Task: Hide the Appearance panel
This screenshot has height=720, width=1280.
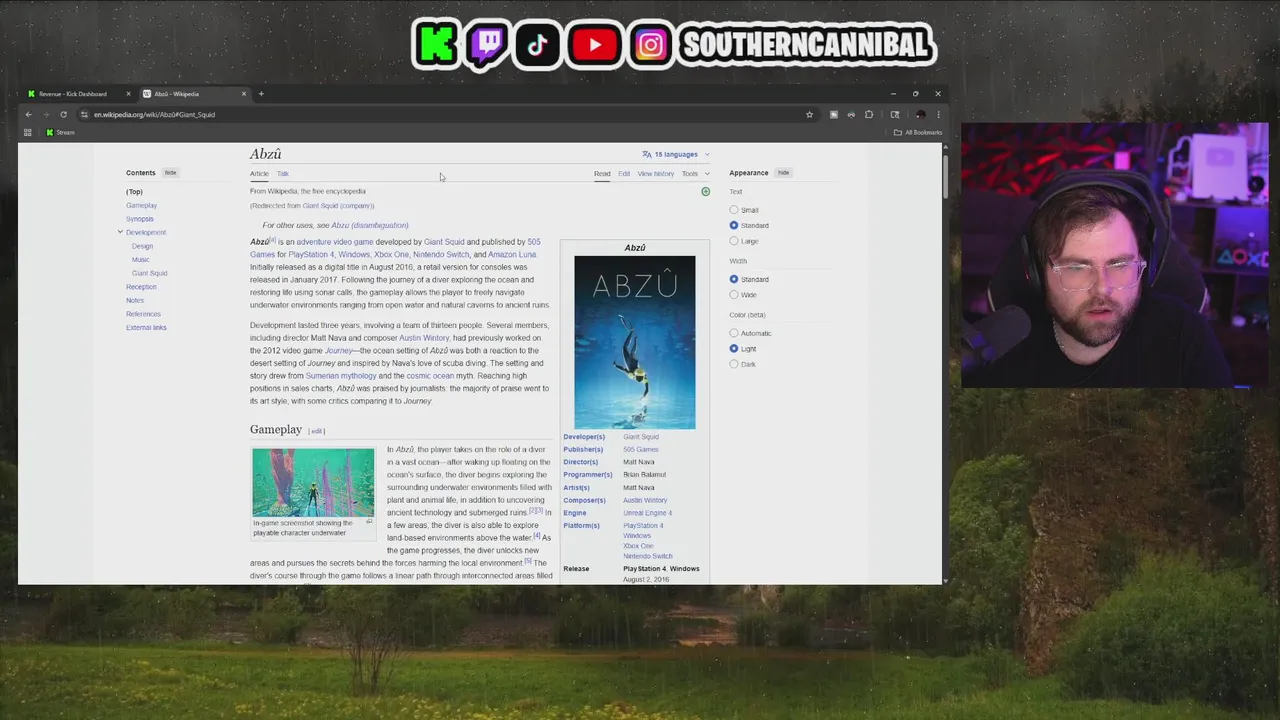Action: point(783,173)
